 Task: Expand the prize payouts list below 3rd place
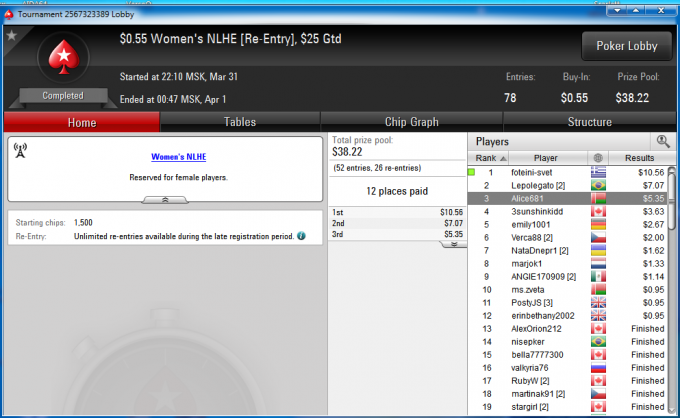(x=454, y=244)
